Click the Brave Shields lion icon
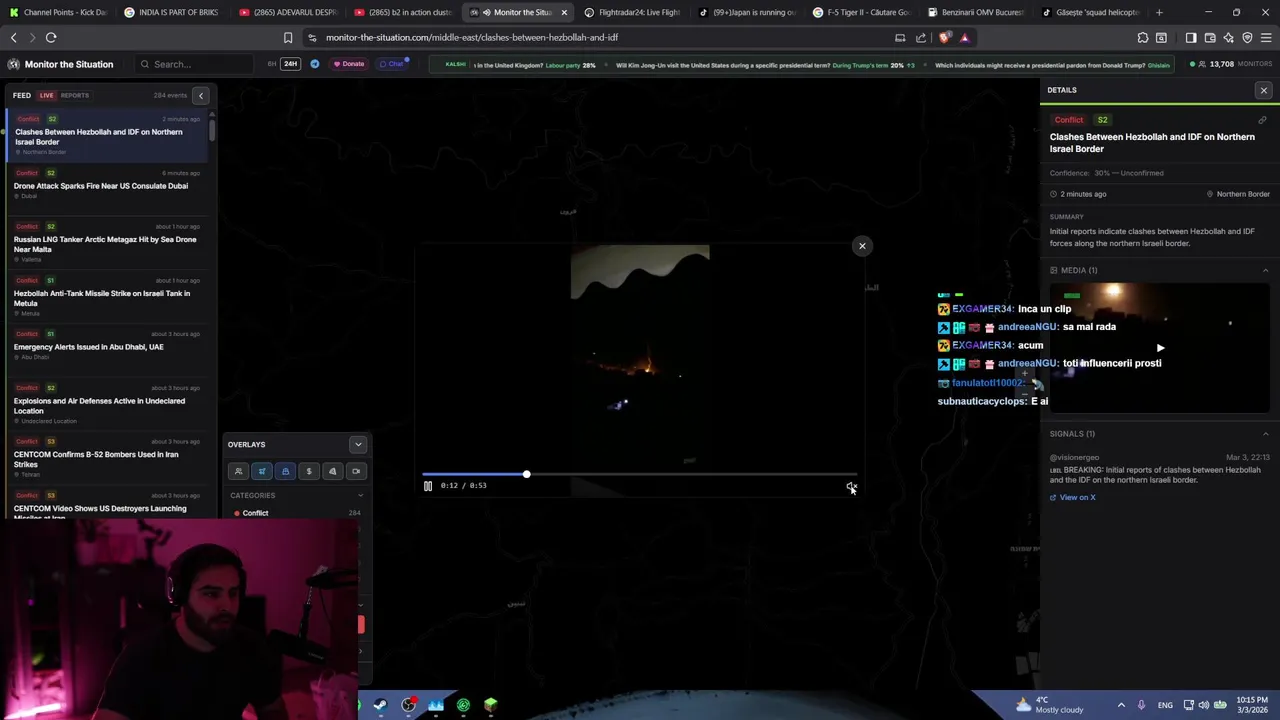 coord(945,37)
